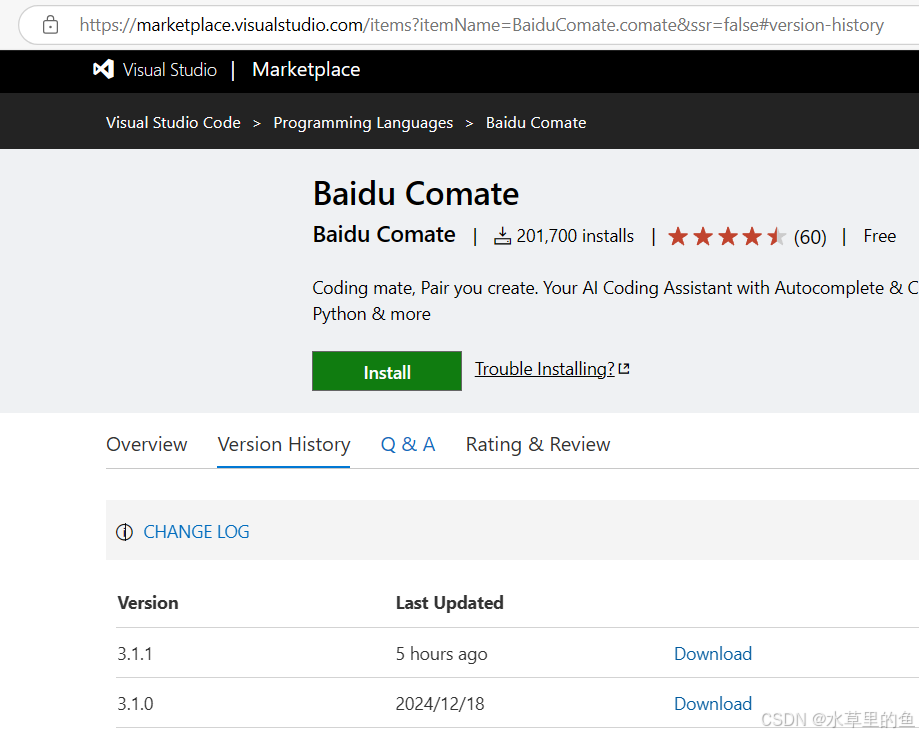Click the 3.1.1 version cell

click(x=135, y=654)
